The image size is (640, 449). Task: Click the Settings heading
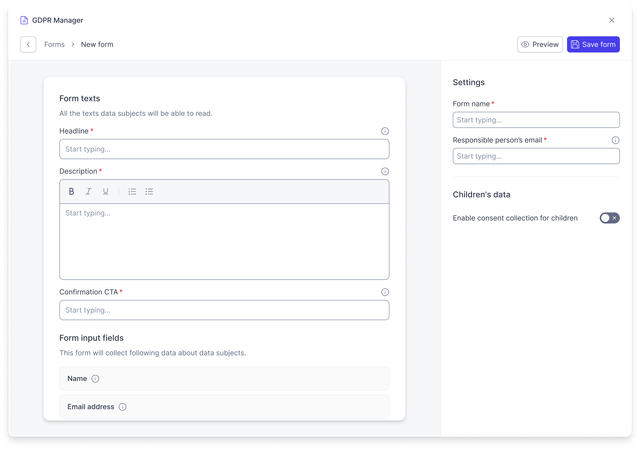pyautogui.click(x=469, y=82)
